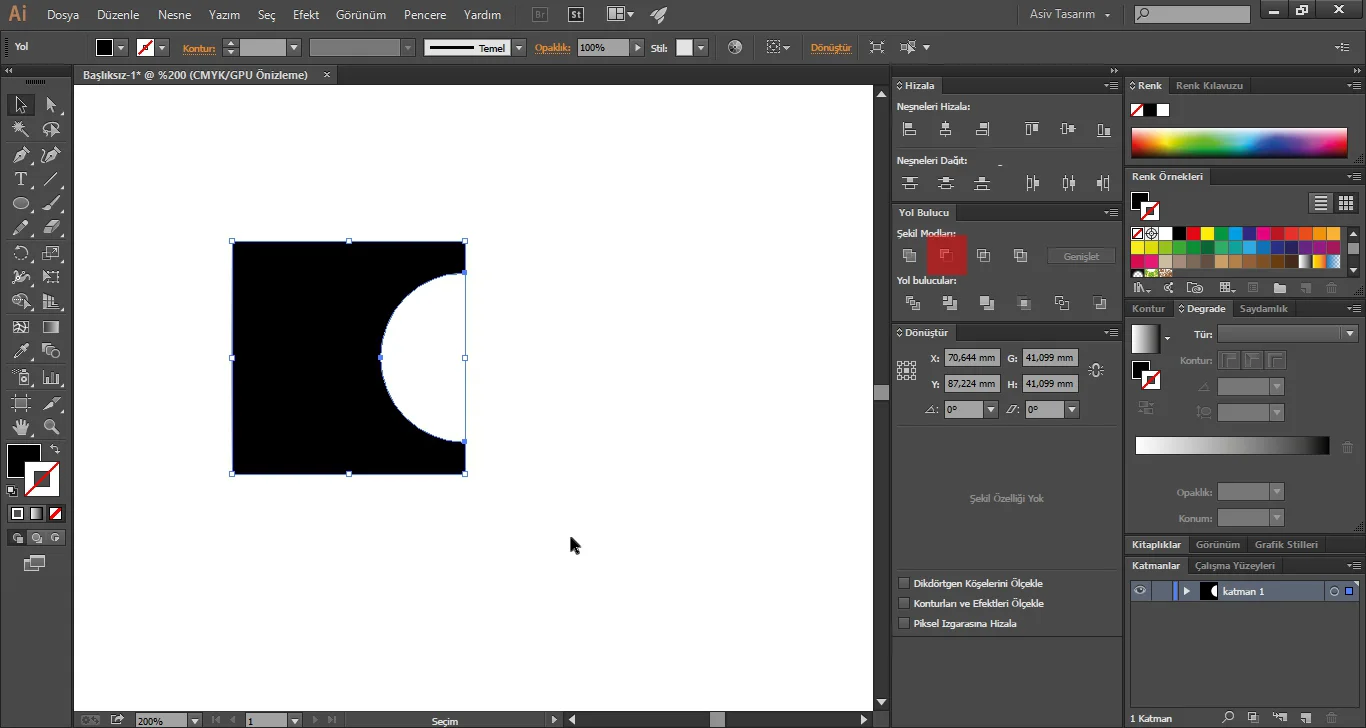Select the Lasso tool
This screenshot has width=1366, height=728.
[51, 130]
